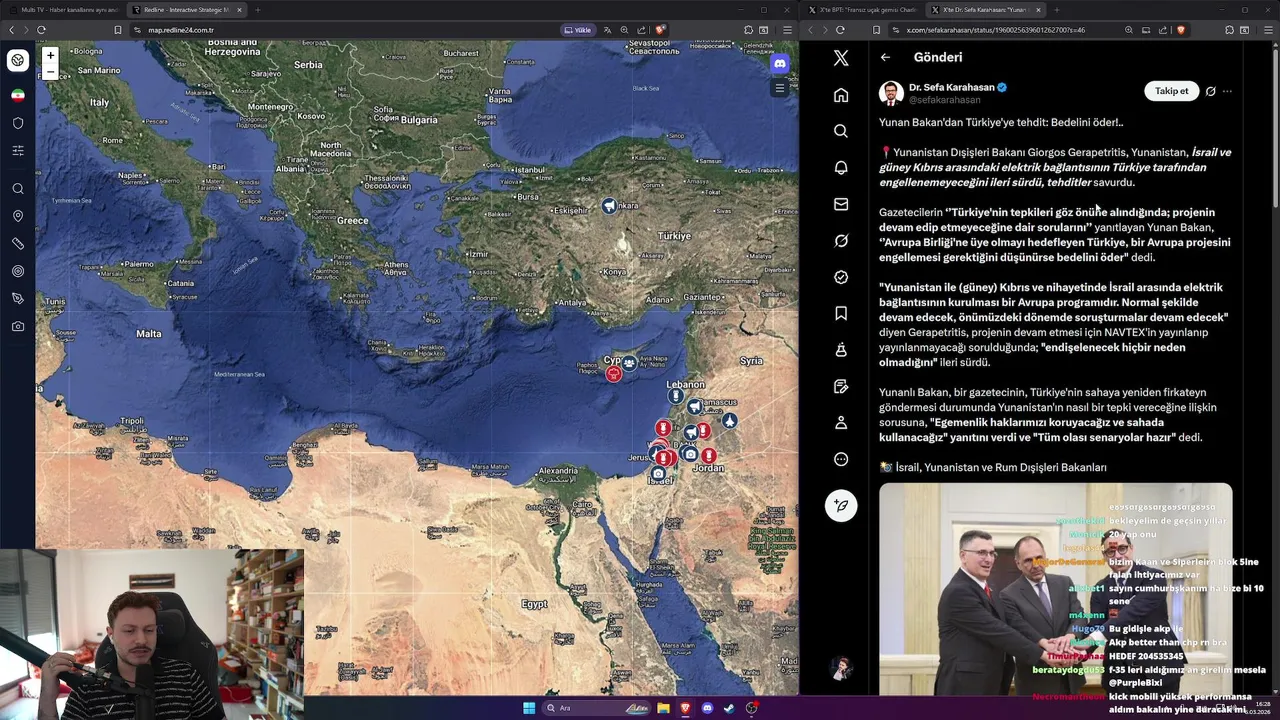Follow with Takip et button
This screenshot has width=1280, height=720.
click(1171, 91)
